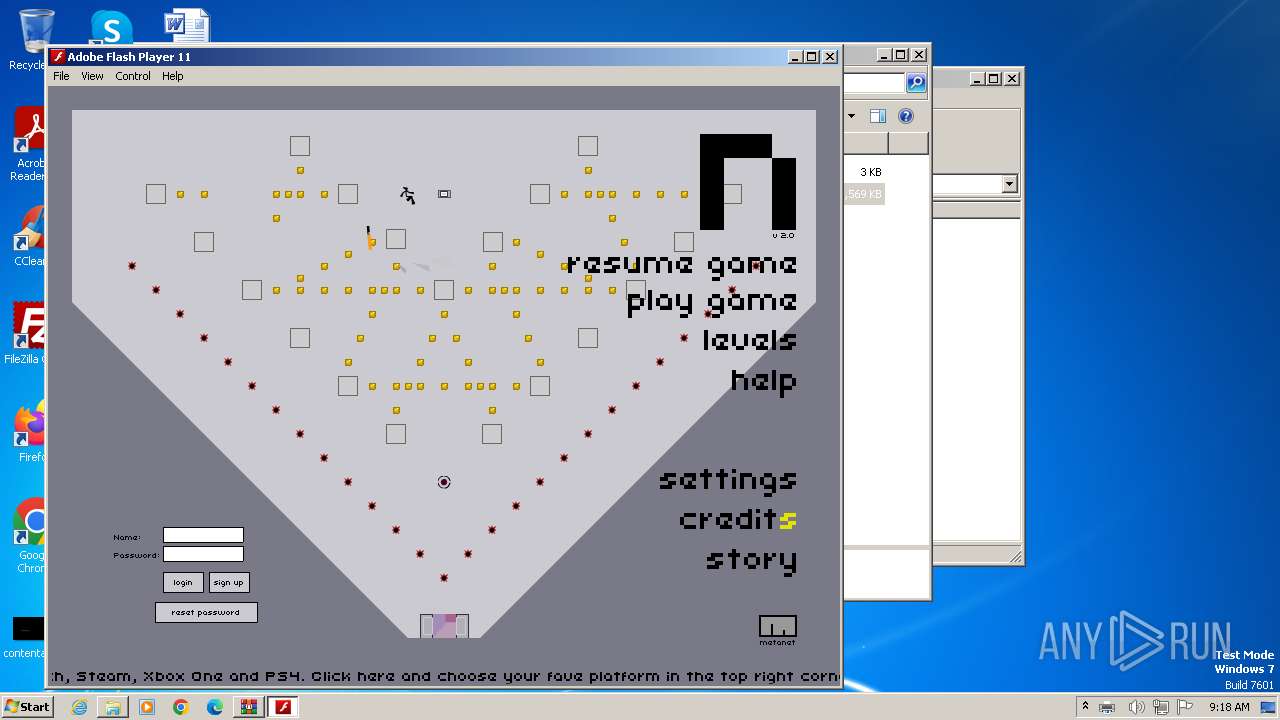Launch Google Chrome from taskbar
Screen dimensions: 1280x720
[181, 707]
